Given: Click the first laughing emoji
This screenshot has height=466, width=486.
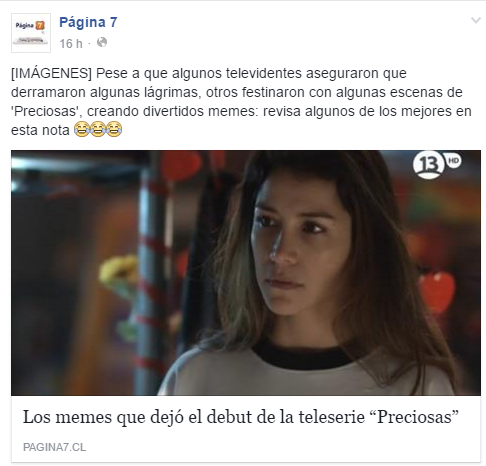Looking at the screenshot, I should tap(81, 129).
